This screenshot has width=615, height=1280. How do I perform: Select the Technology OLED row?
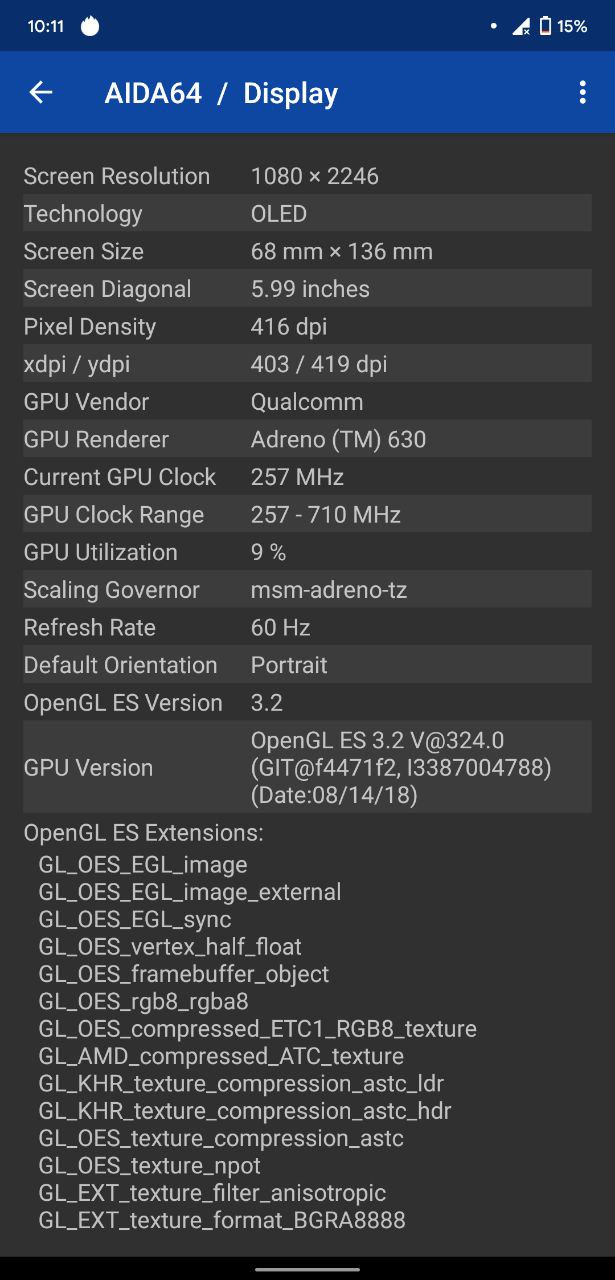[x=307, y=214]
